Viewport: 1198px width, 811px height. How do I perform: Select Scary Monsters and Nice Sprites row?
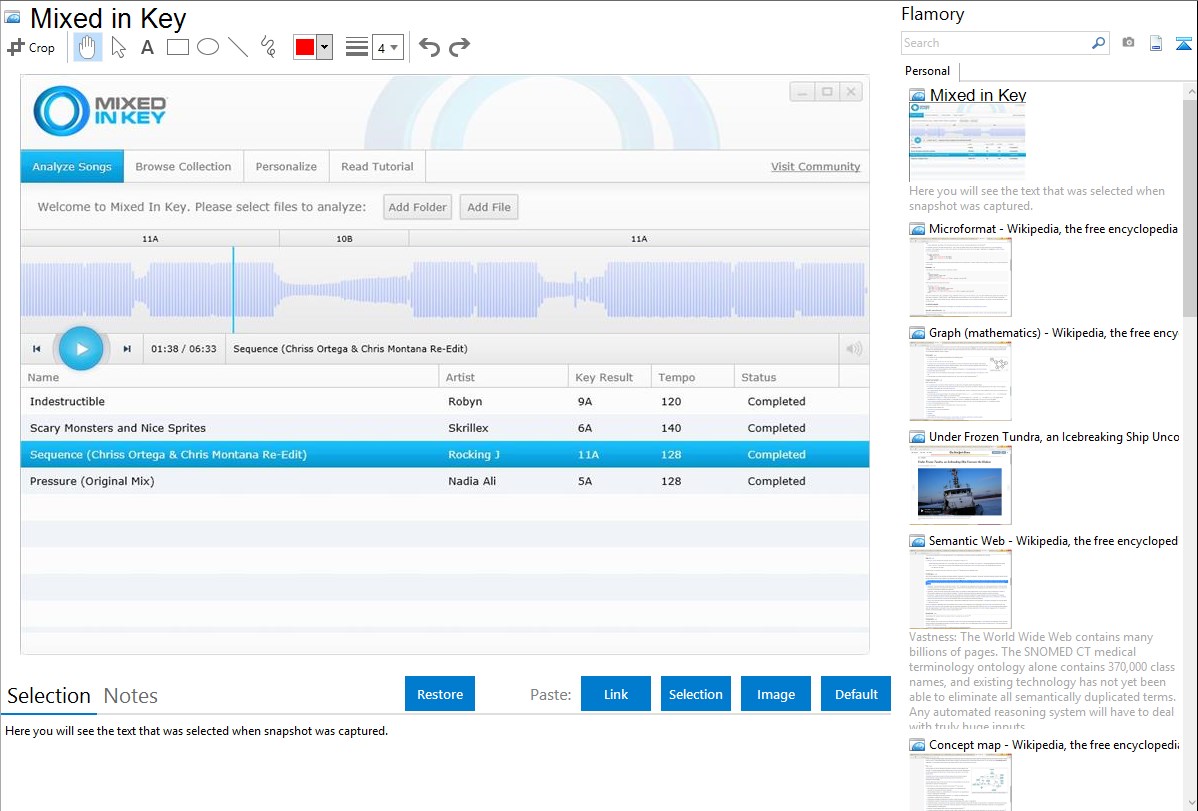tap(445, 428)
